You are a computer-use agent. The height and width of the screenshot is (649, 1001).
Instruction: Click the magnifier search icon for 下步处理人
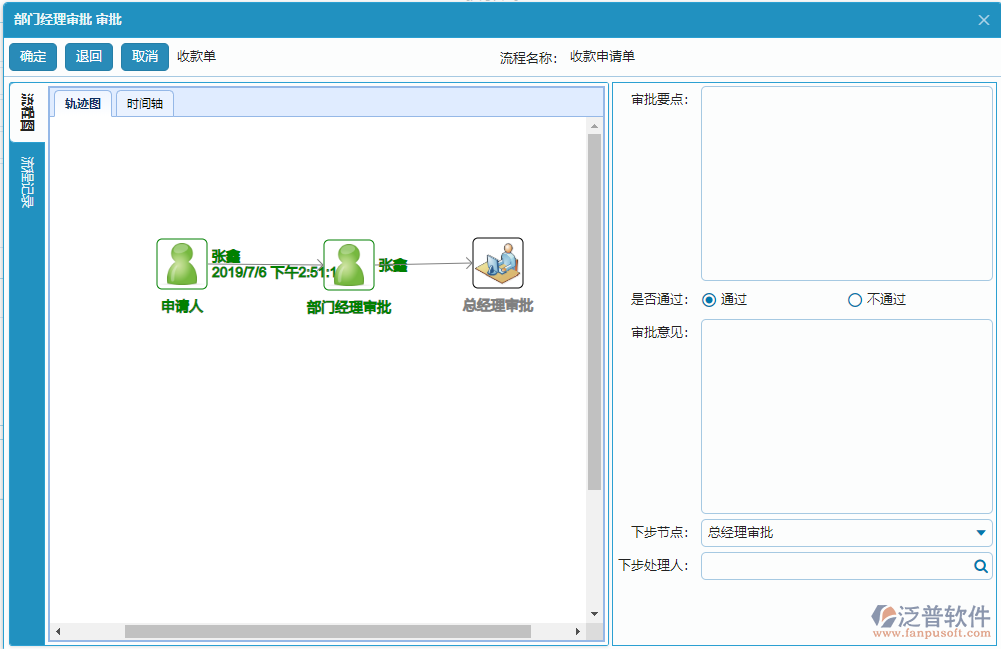click(981, 566)
